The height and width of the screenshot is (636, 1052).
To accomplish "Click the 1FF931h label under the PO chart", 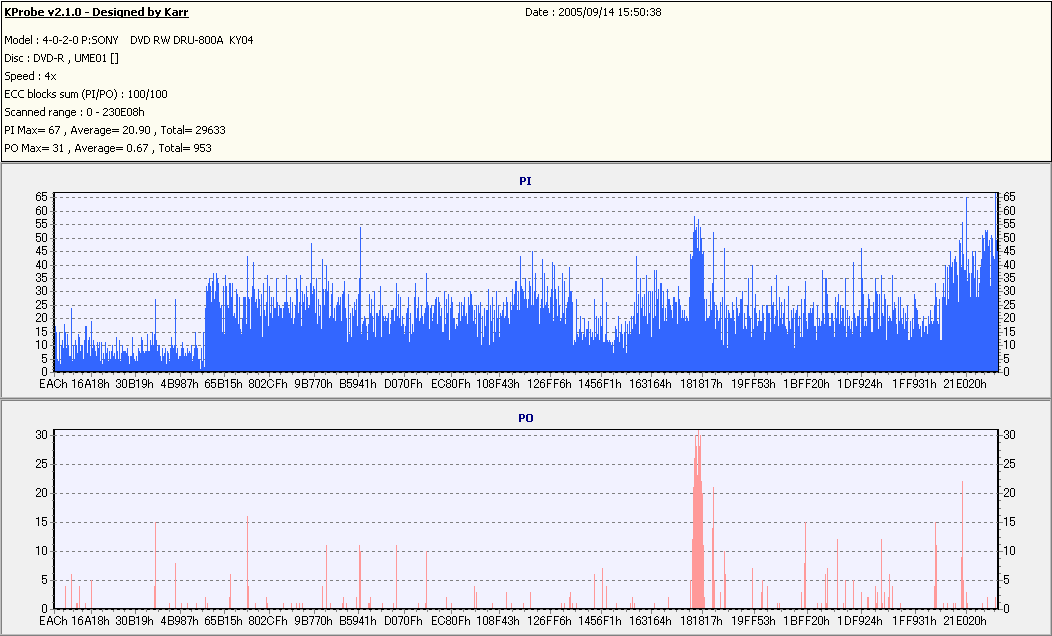I will coord(914,621).
